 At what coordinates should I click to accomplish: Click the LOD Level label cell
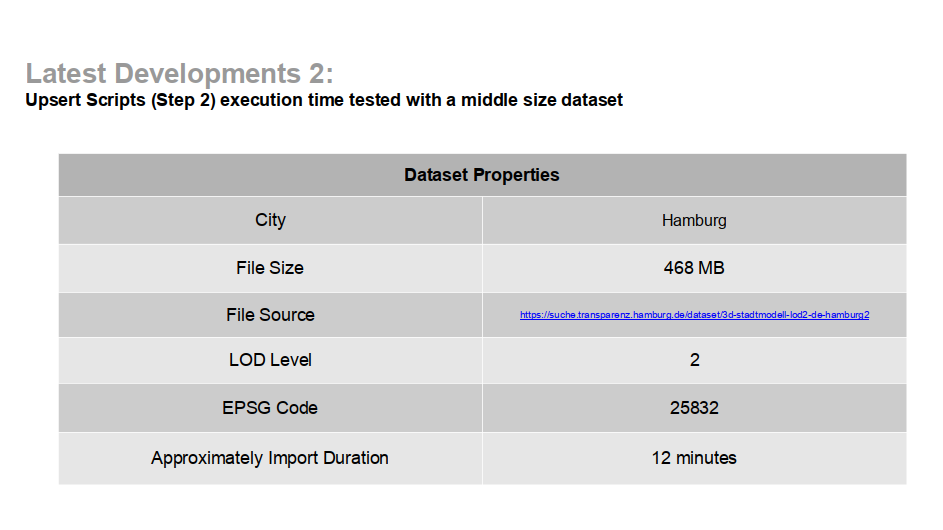tap(270, 360)
